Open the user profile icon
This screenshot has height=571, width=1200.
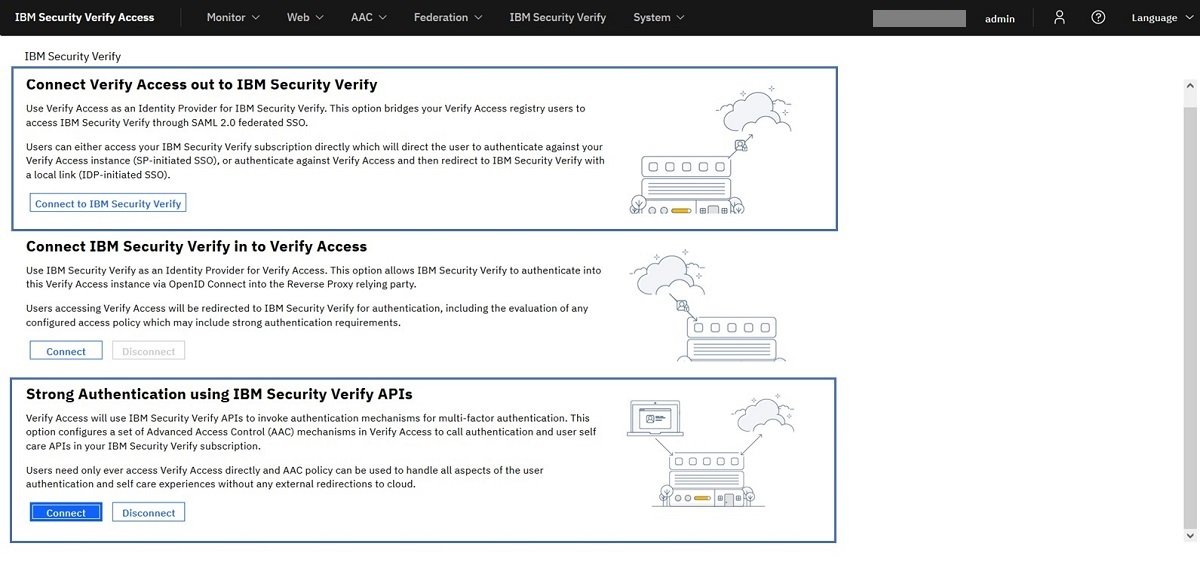pyautogui.click(x=1060, y=17)
